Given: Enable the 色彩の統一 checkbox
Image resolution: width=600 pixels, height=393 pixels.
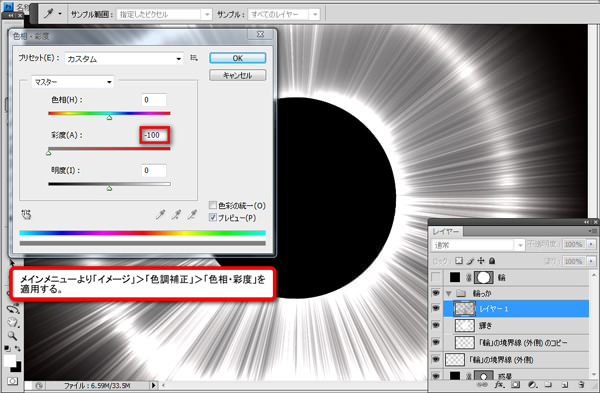Looking at the screenshot, I should (x=213, y=205).
